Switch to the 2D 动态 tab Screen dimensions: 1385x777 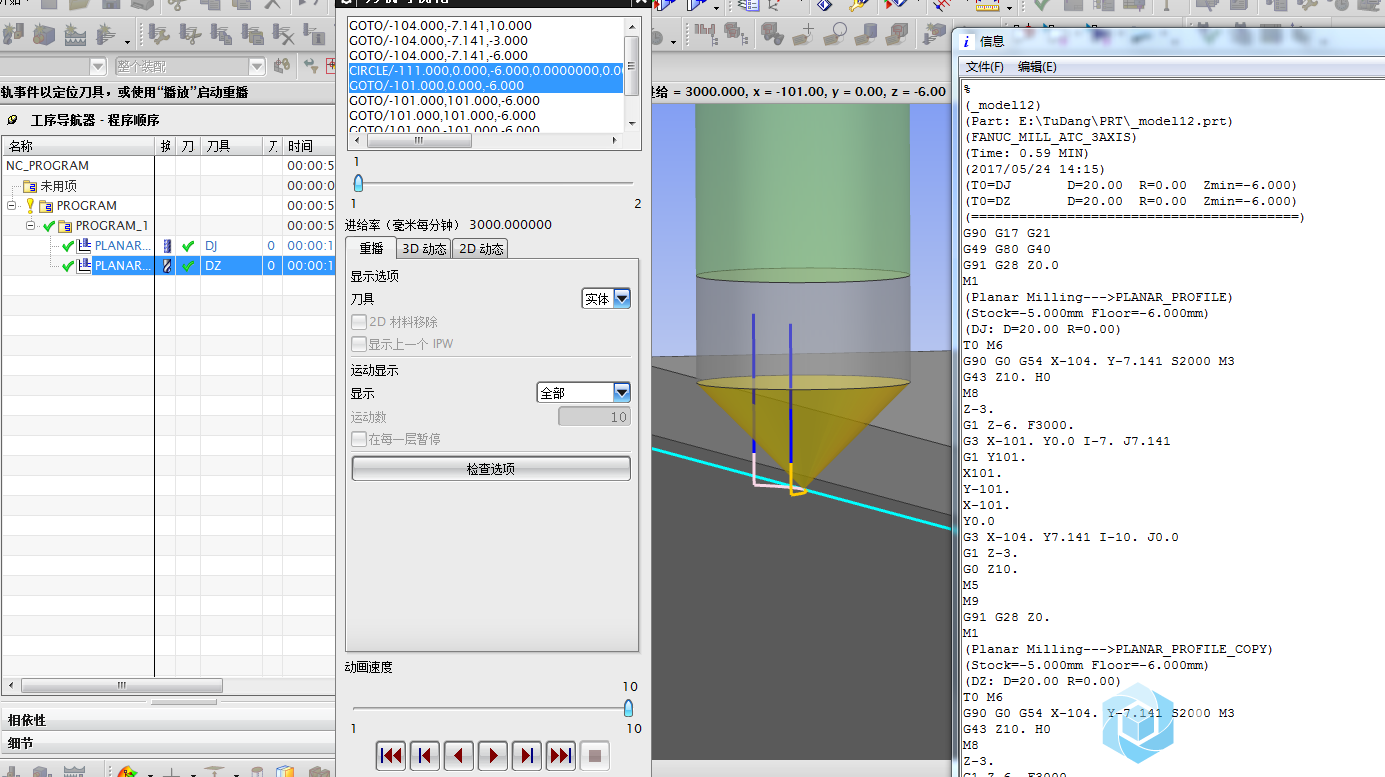click(480, 249)
